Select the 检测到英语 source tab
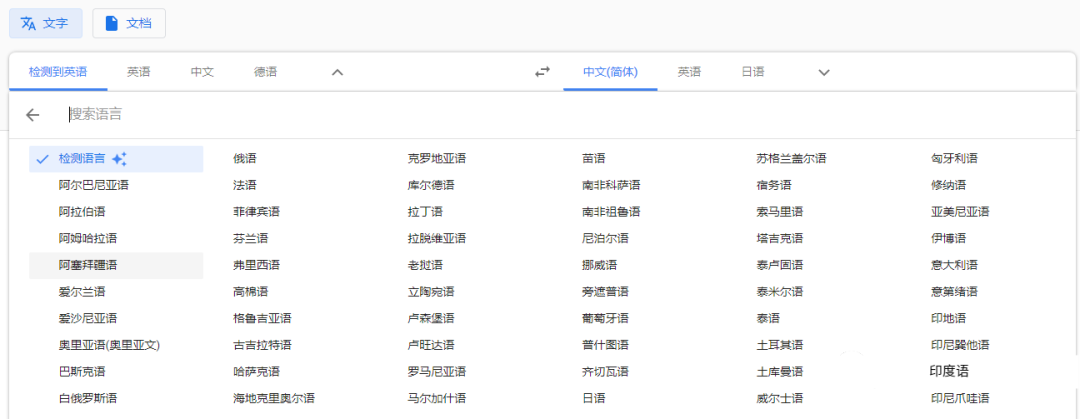Viewport: 1080px width, 419px height. click(x=58, y=72)
